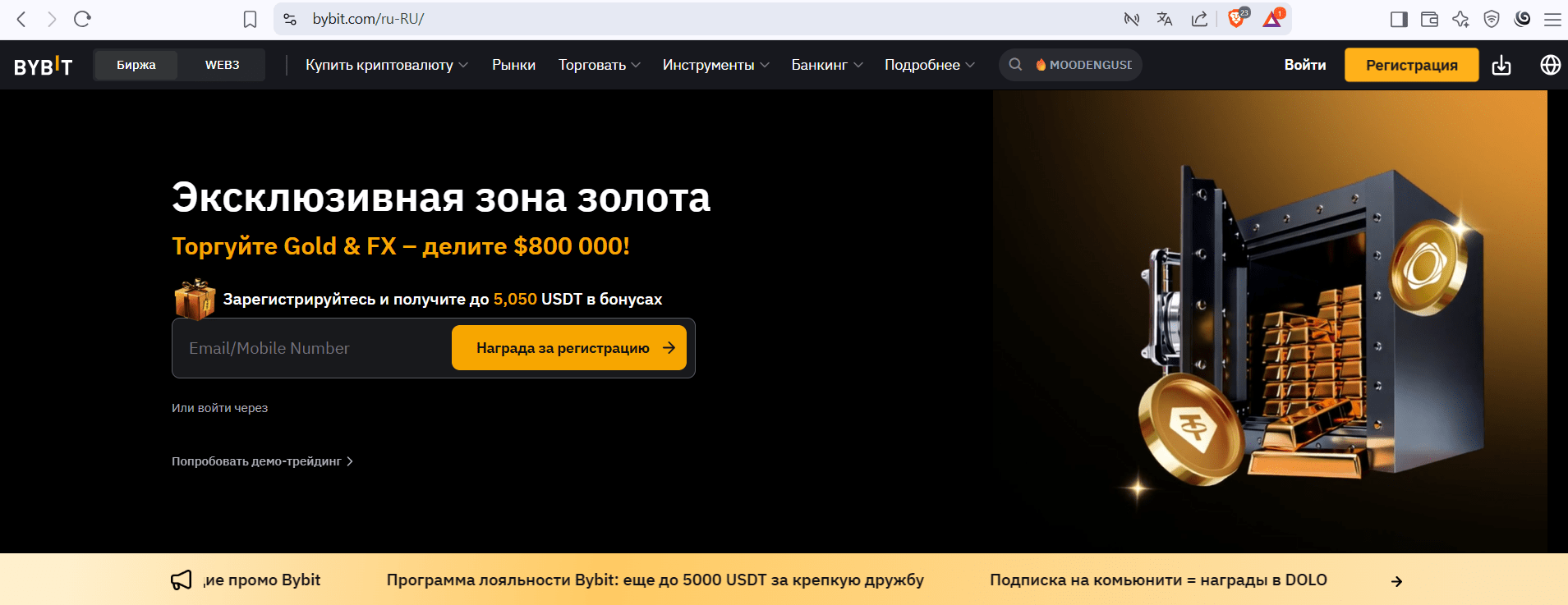Click the Награда за регистрацию button
This screenshot has width=1568, height=605.
coord(569,348)
